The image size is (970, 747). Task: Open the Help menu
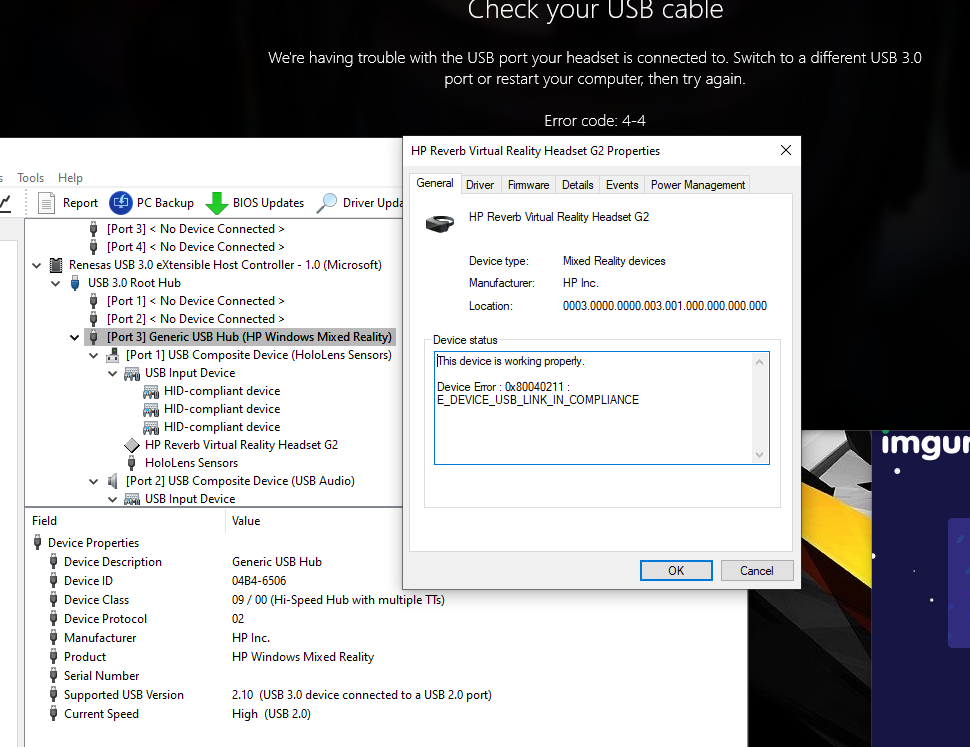click(x=70, y=177)
